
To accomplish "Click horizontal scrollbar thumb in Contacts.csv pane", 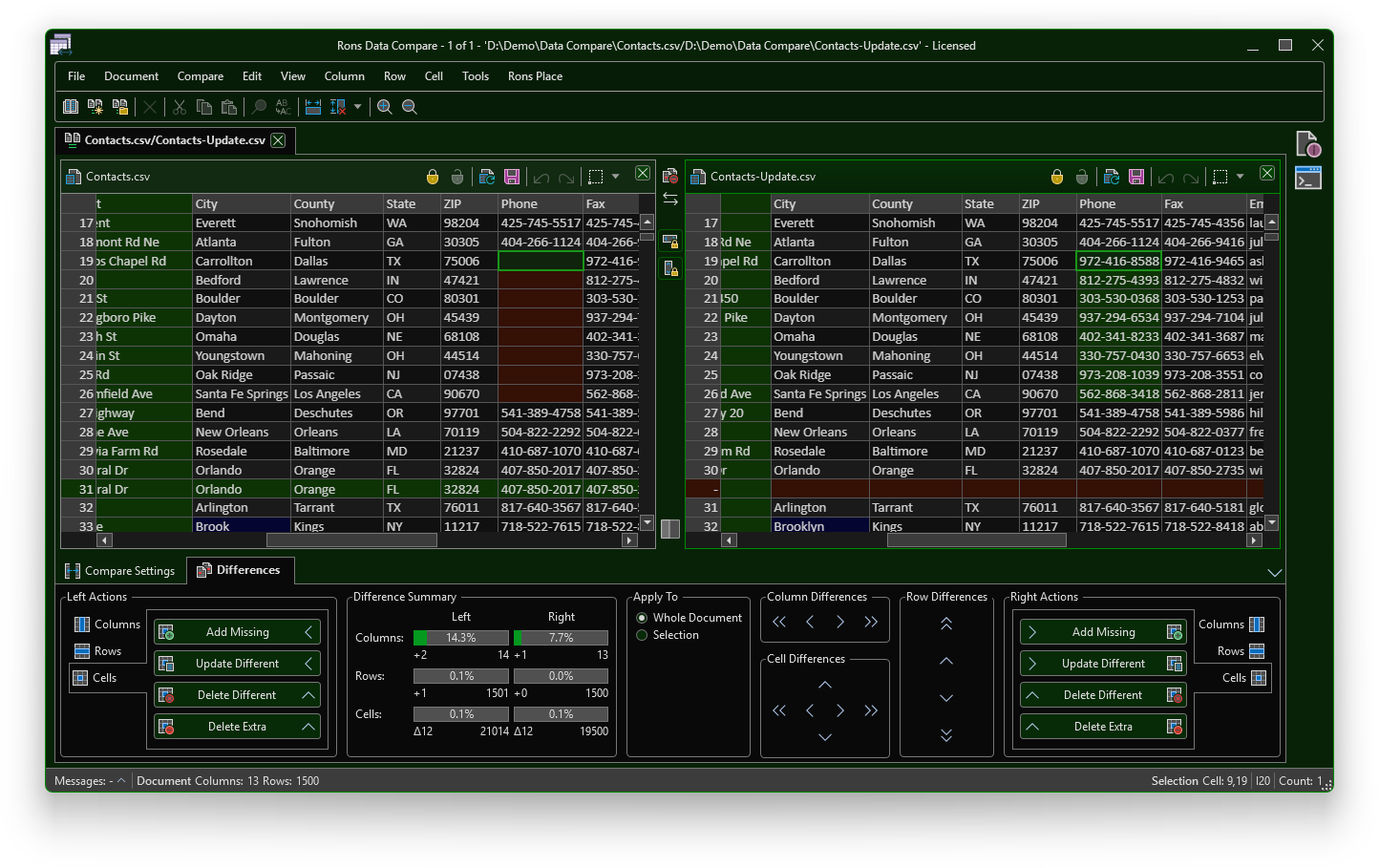I will (x=351, y=540).
